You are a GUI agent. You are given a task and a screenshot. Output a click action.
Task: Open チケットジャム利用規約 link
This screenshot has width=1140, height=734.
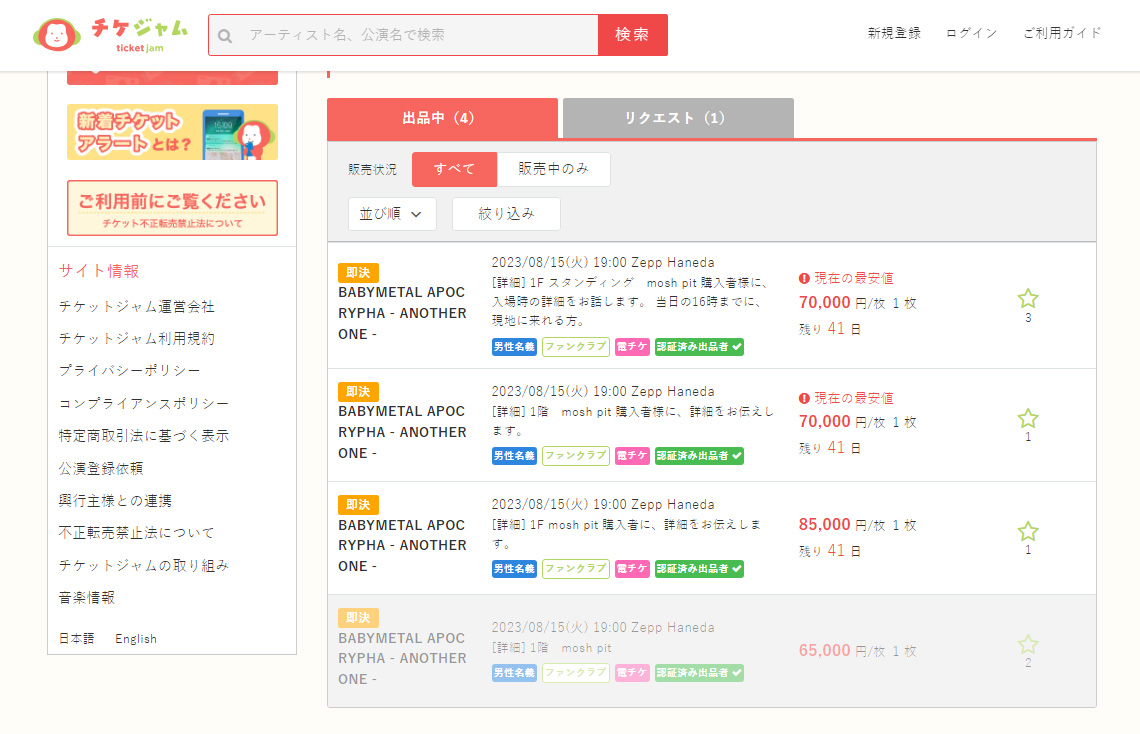click(137, 339)
